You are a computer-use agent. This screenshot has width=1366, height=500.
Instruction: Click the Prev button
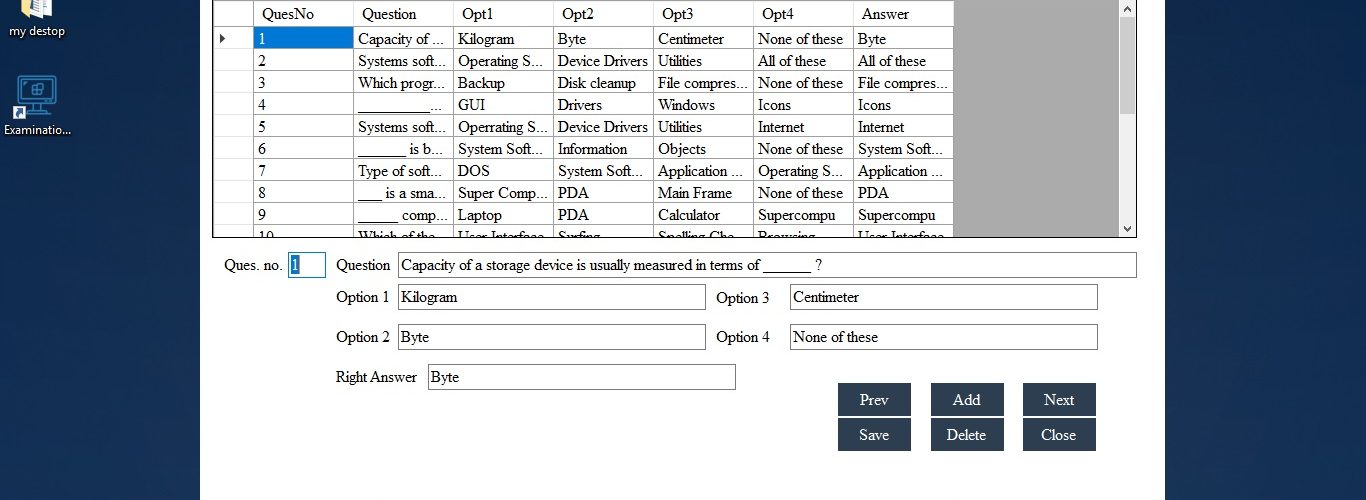click(x=874, y=400)
